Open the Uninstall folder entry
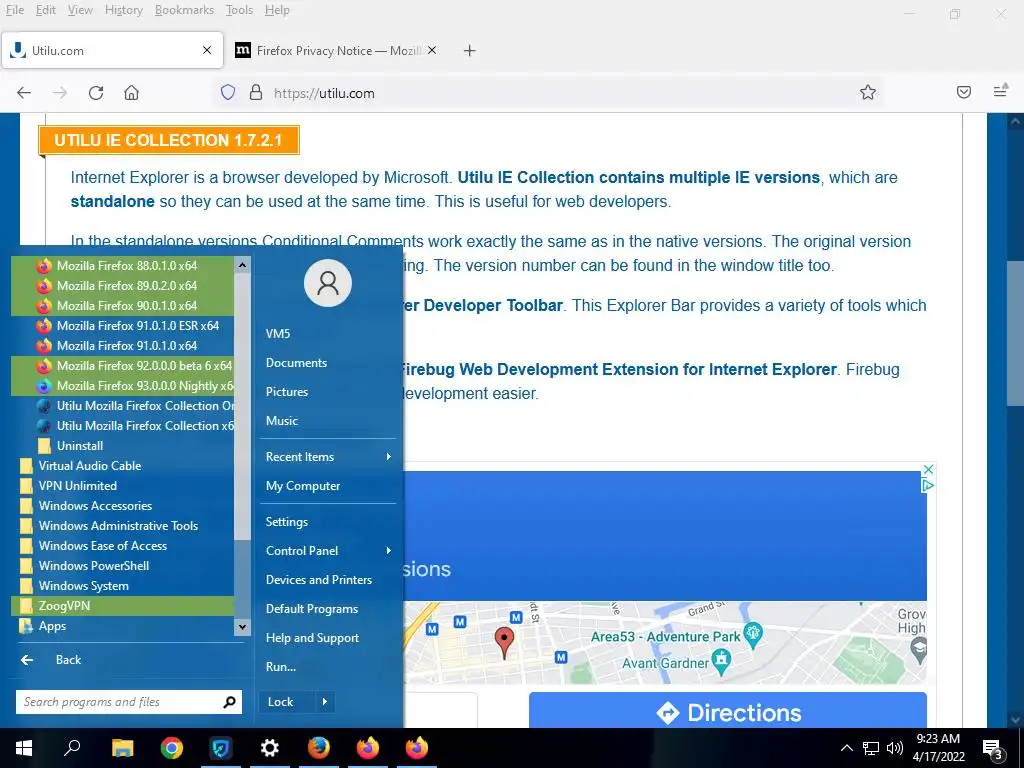Screen dimensions: 1024x768 tap(122, 445)
